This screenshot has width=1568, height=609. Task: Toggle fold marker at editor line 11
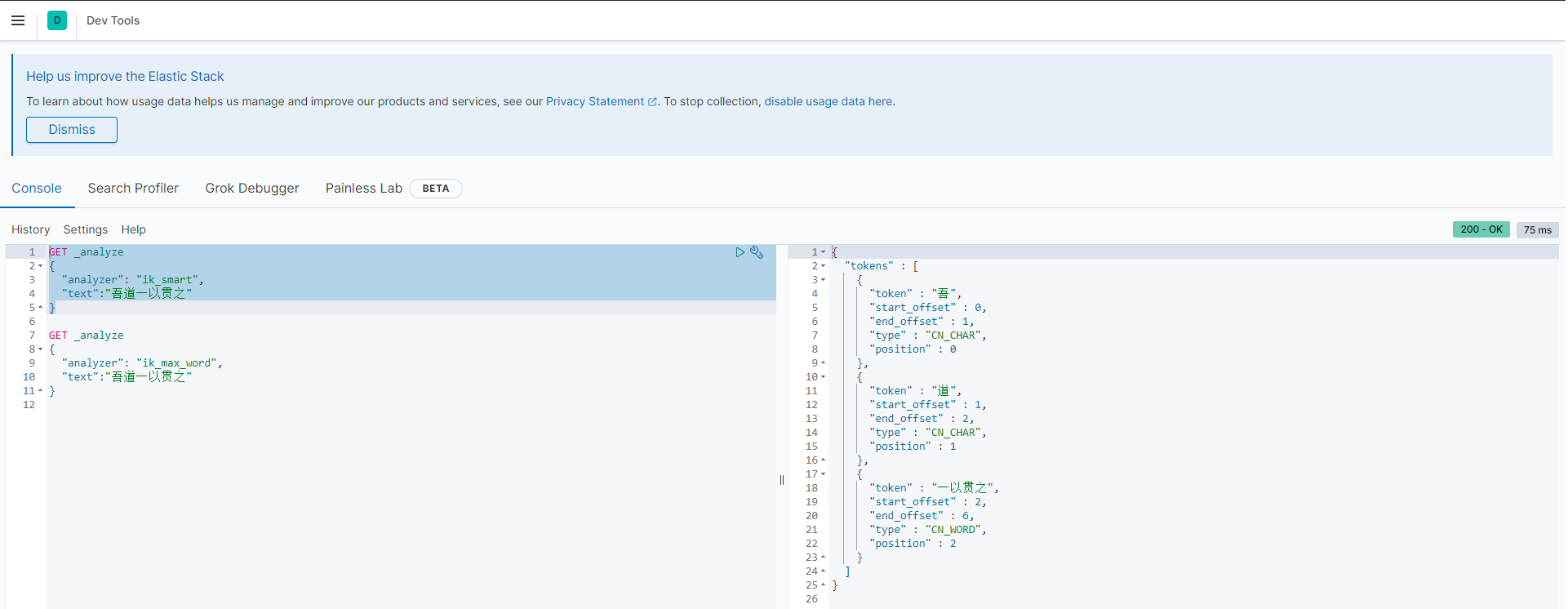[41, 391]
